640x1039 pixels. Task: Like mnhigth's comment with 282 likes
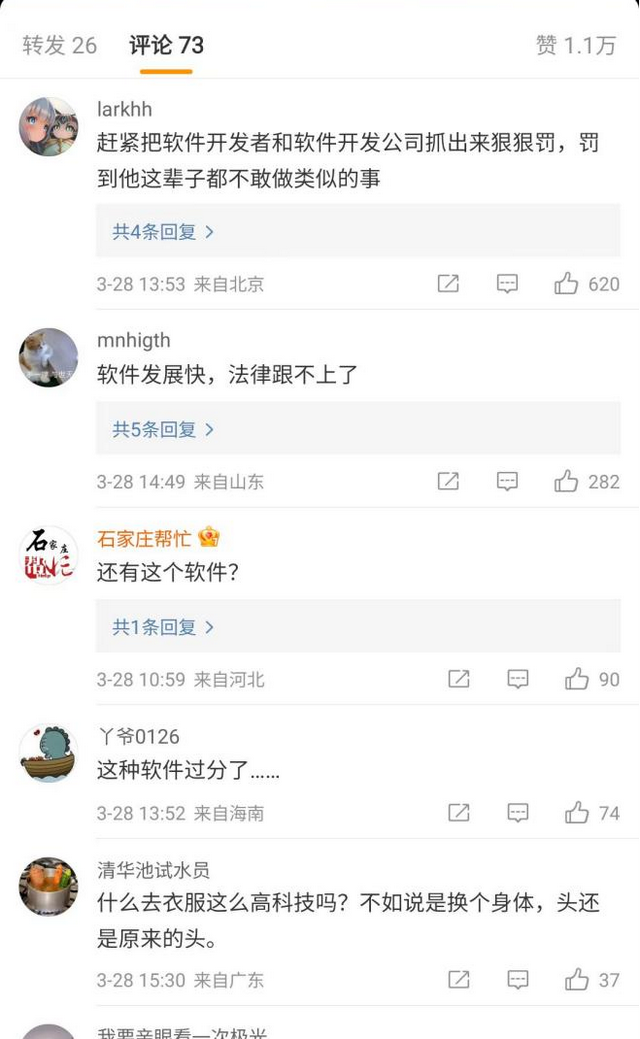point(565,481)
